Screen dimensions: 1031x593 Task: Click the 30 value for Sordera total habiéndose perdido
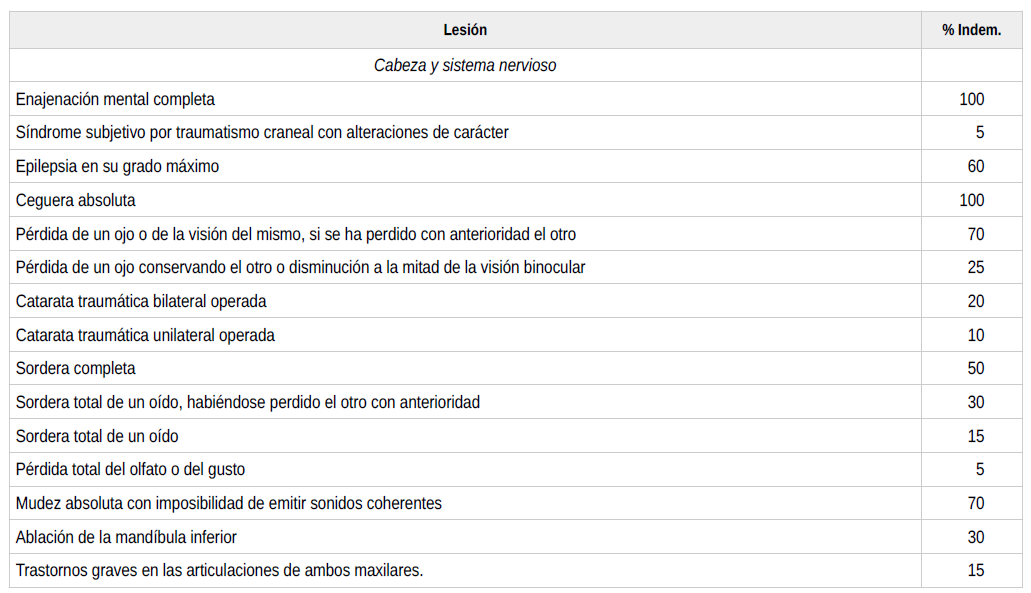tap(976, 402)
